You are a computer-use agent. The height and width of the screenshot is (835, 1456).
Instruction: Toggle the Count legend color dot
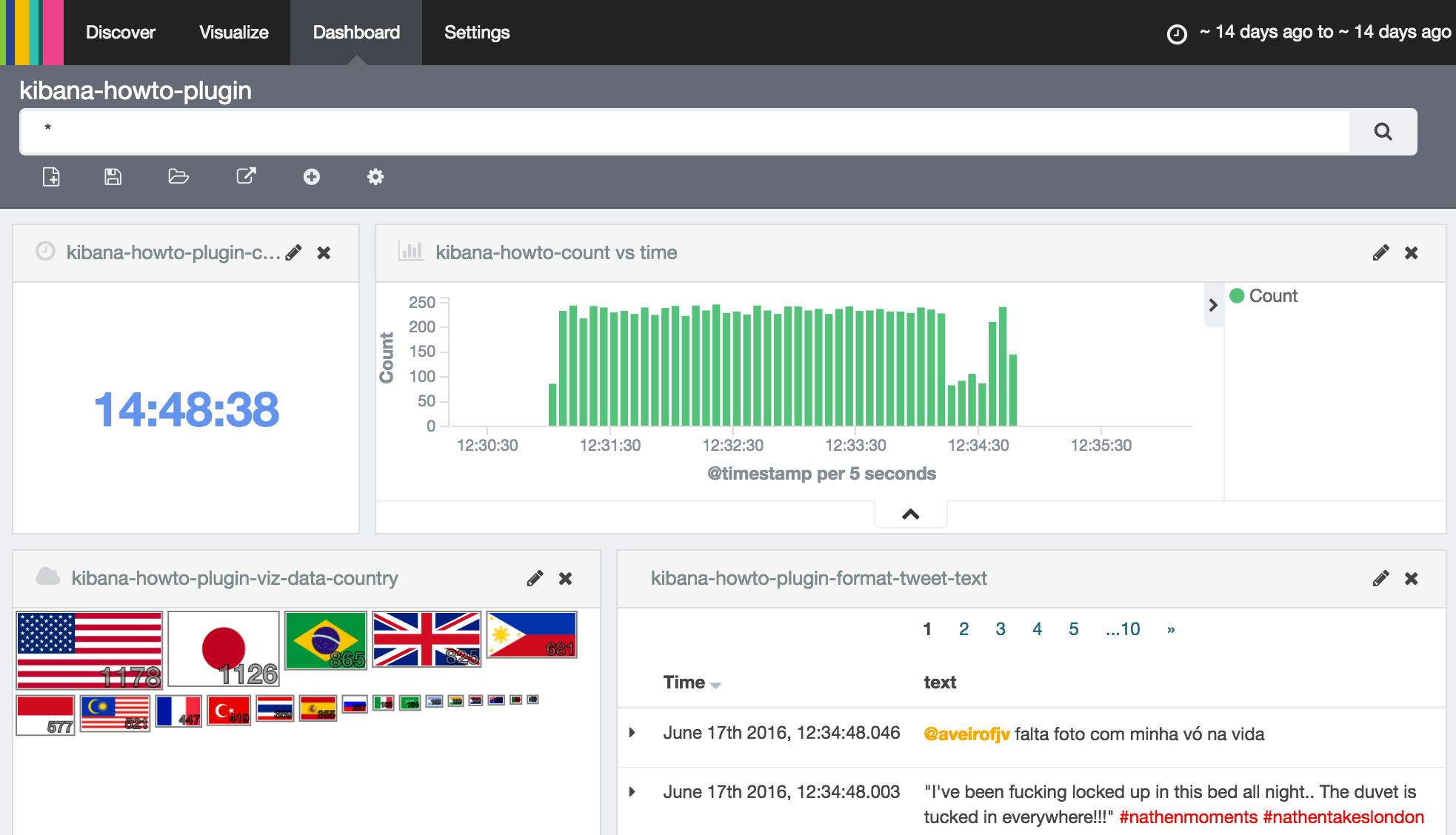point(1237,296)
